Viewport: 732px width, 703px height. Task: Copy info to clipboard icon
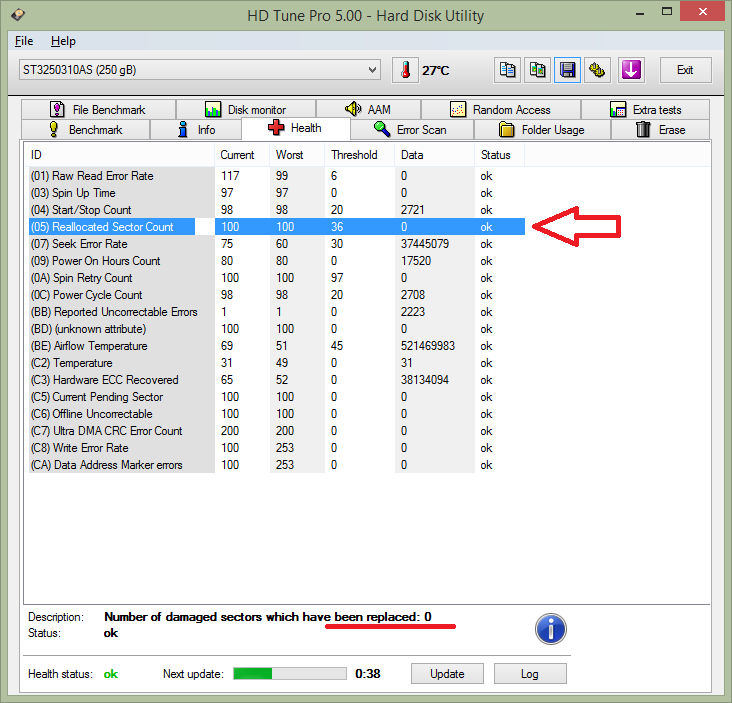pyautogui.click(x=507, y=70)
